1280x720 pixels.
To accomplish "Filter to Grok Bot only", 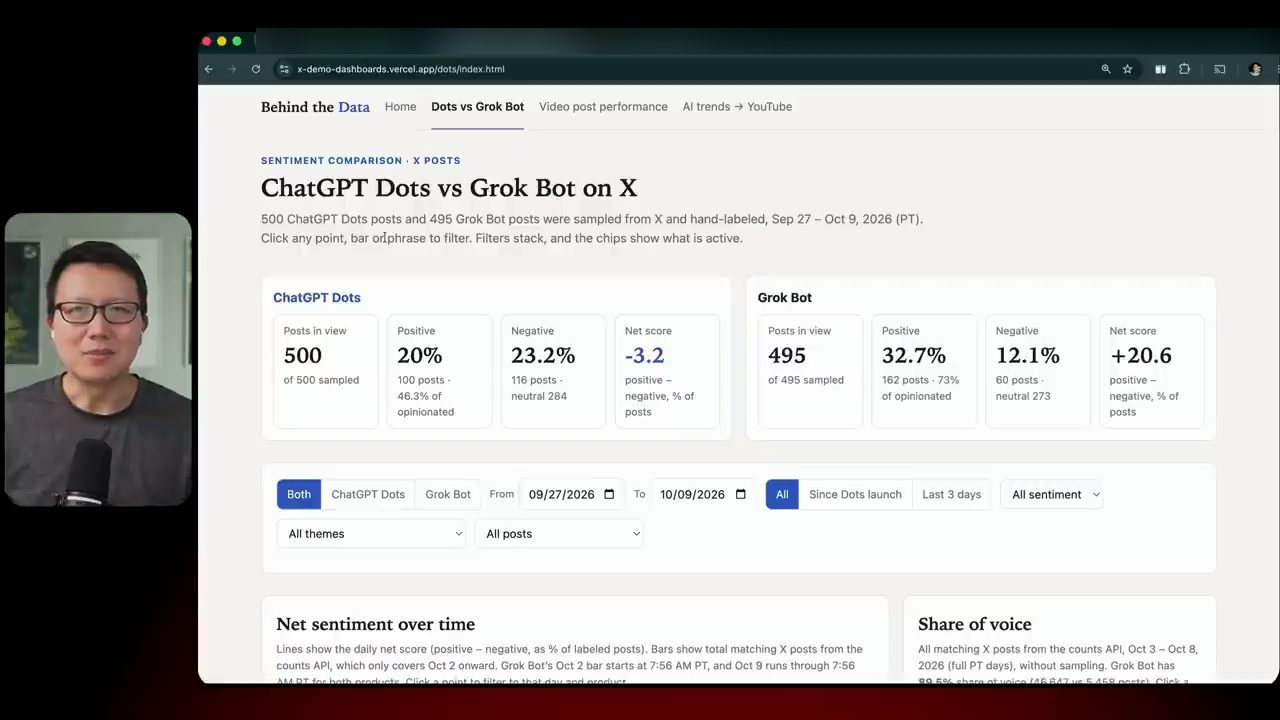I will click(x=448, y=494).
